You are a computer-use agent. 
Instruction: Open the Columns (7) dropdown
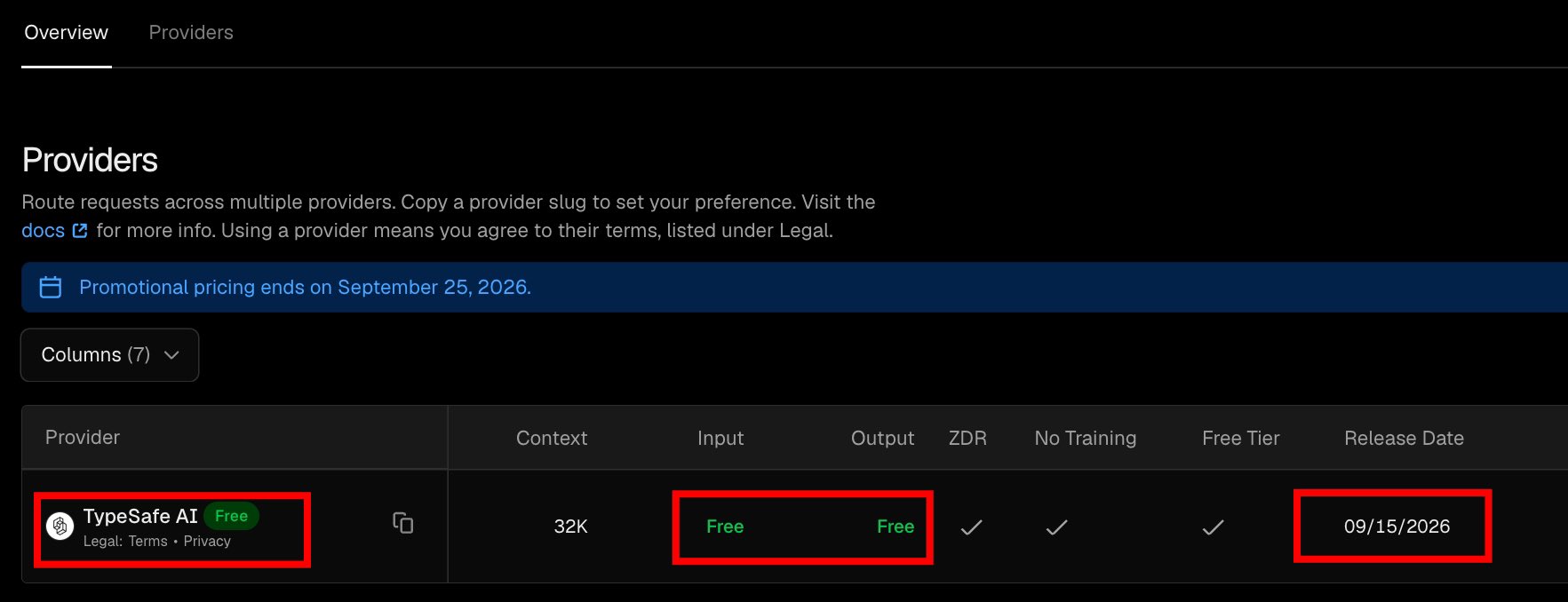tap(110, 355)
